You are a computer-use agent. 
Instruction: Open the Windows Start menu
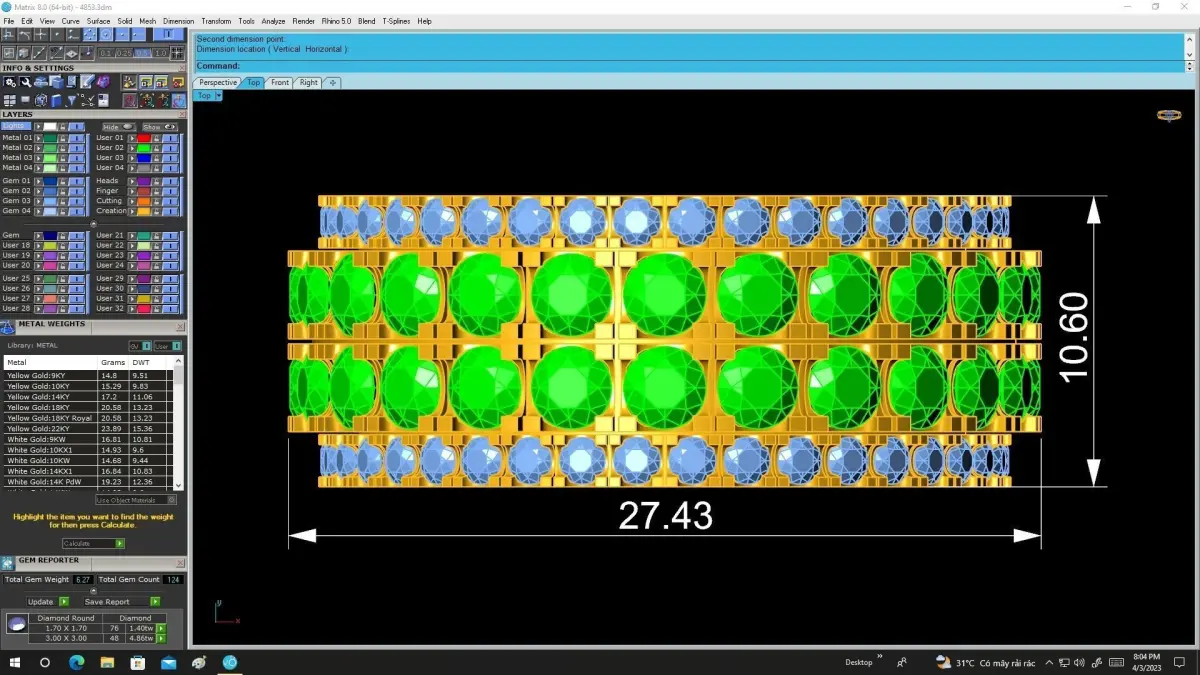pyautogui.click(x=14, y=662)
